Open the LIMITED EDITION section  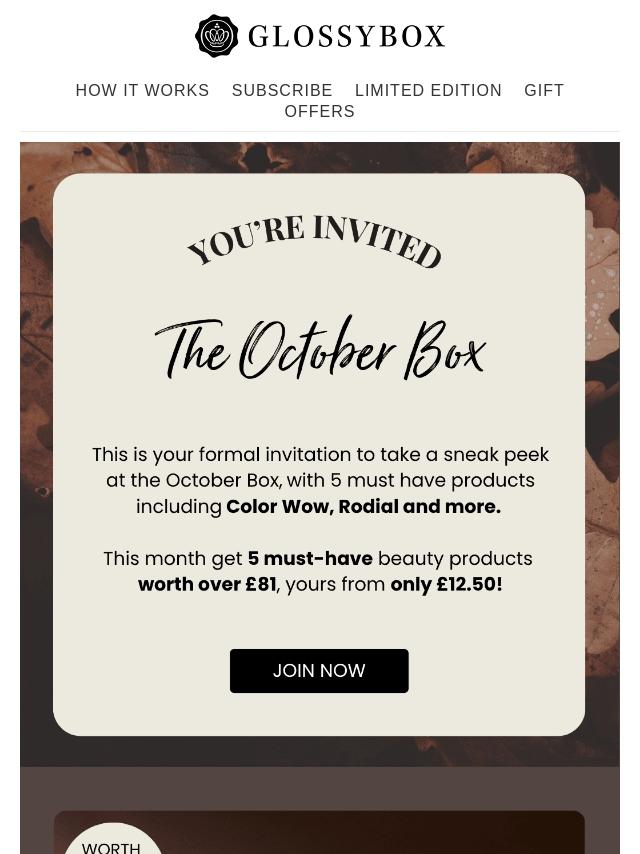tap(428, 91)
